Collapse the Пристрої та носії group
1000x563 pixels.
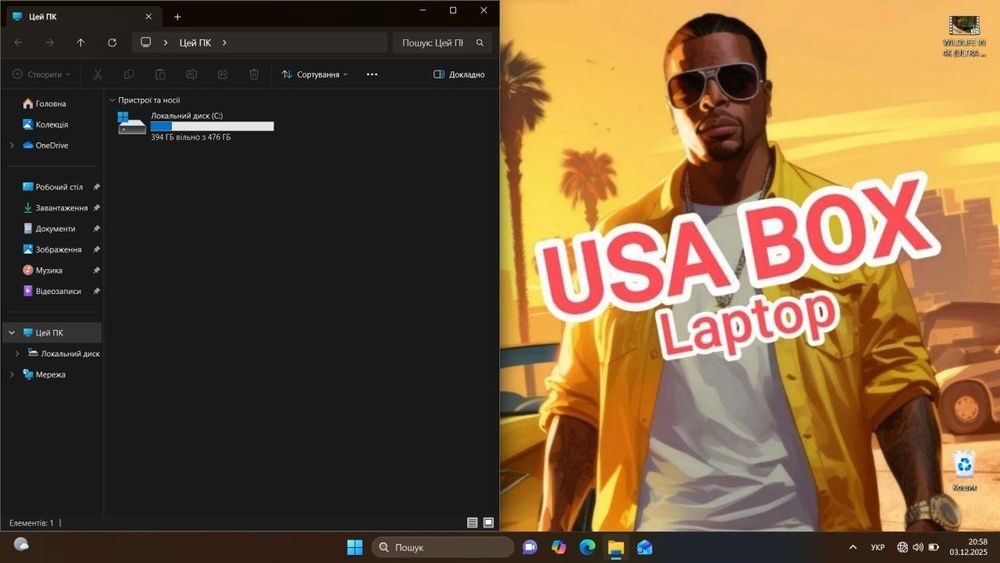(x=112, y=100)
